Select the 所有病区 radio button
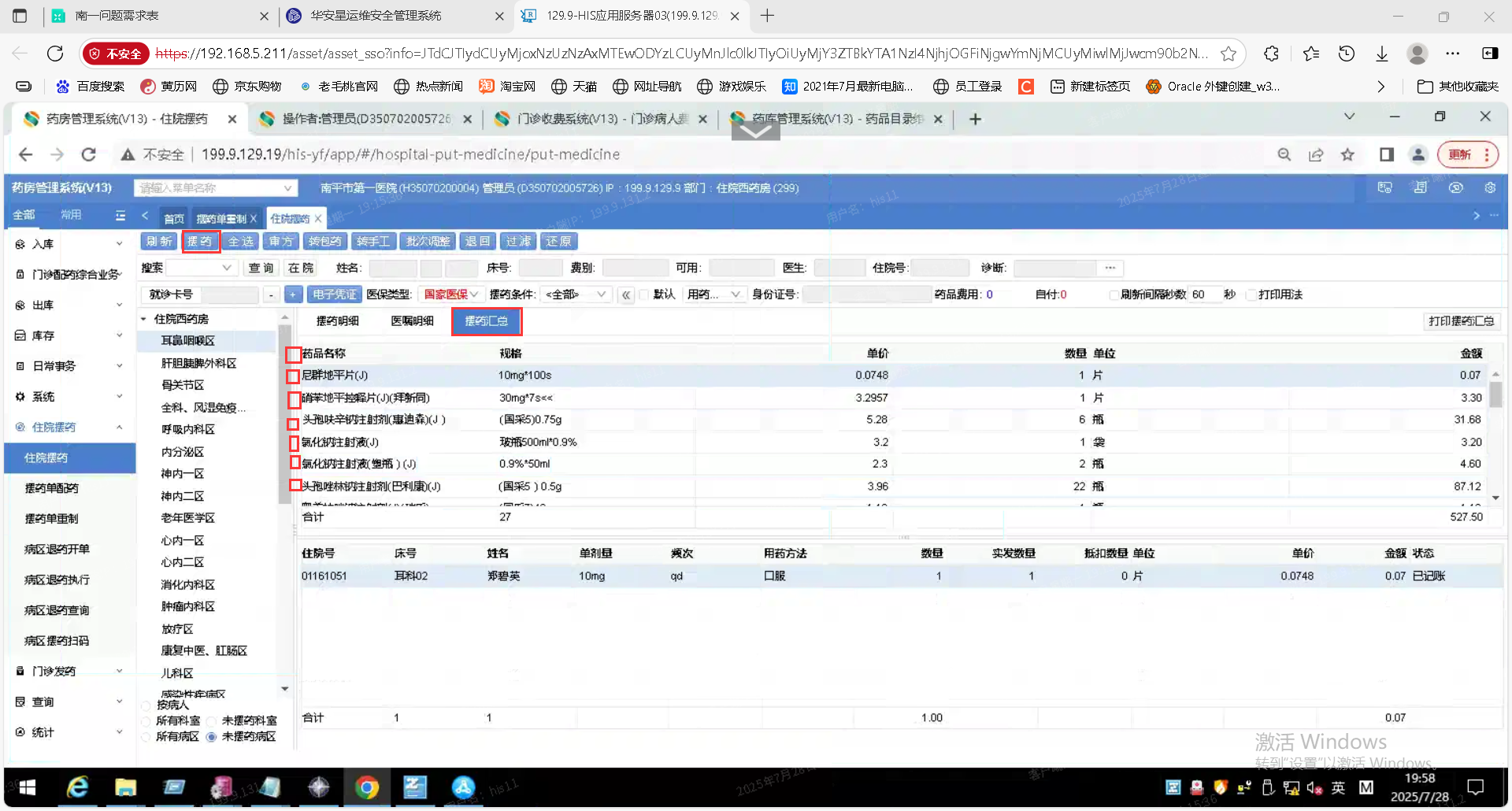Screen dimensions: 1512x811 [146, 737]
